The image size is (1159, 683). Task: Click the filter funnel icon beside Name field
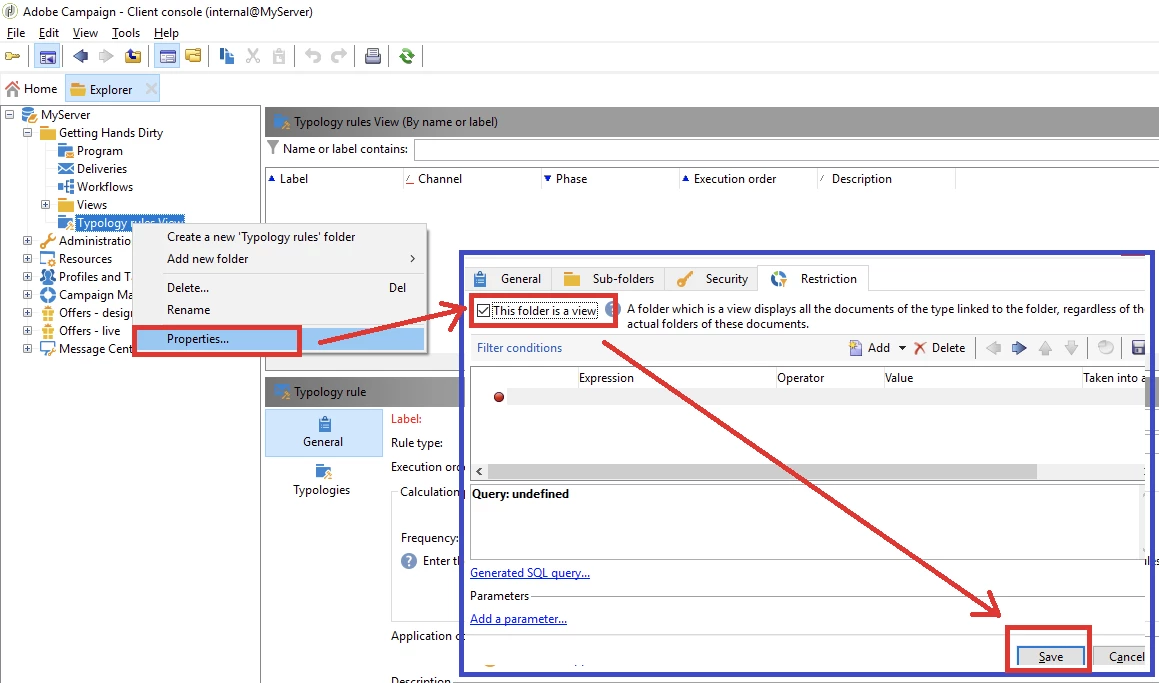(x=273, y=148)
